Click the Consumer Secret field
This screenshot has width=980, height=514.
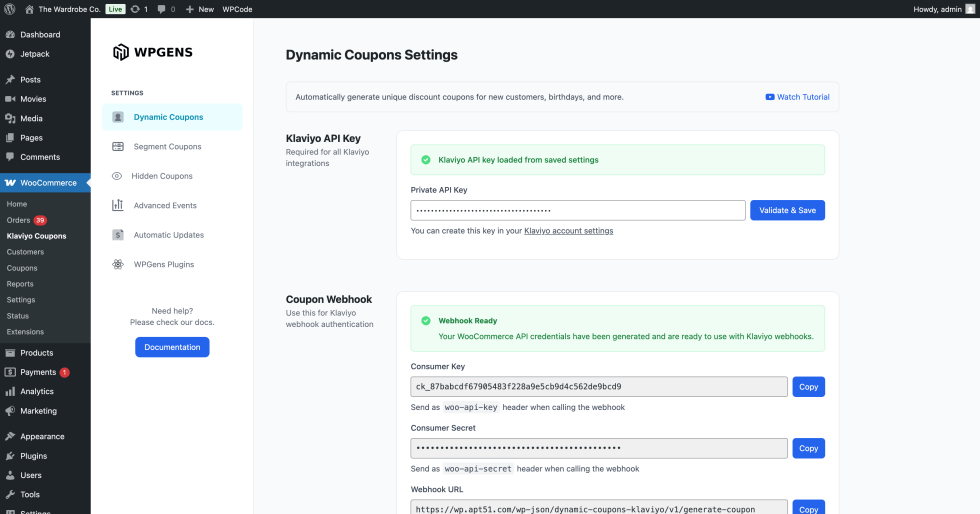pyautogui.click(x=599, y=448)
